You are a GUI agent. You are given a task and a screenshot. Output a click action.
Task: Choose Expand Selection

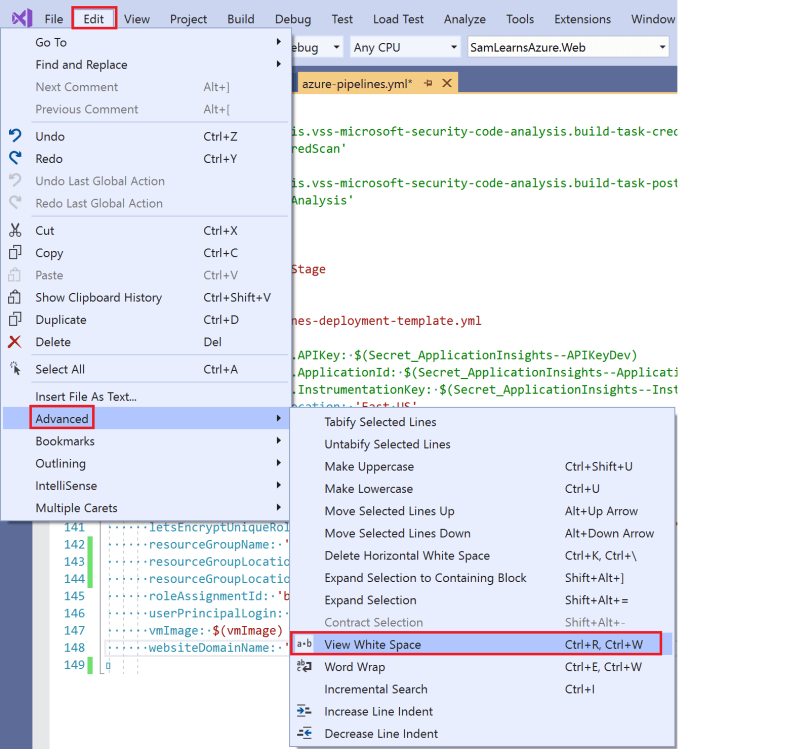[482, 600]
